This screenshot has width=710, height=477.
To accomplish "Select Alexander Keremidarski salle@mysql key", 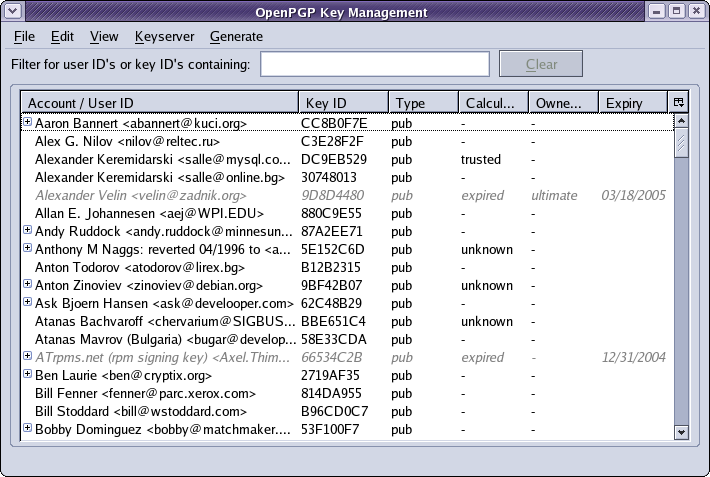I will pyautogui.click(x=347, y=159).
